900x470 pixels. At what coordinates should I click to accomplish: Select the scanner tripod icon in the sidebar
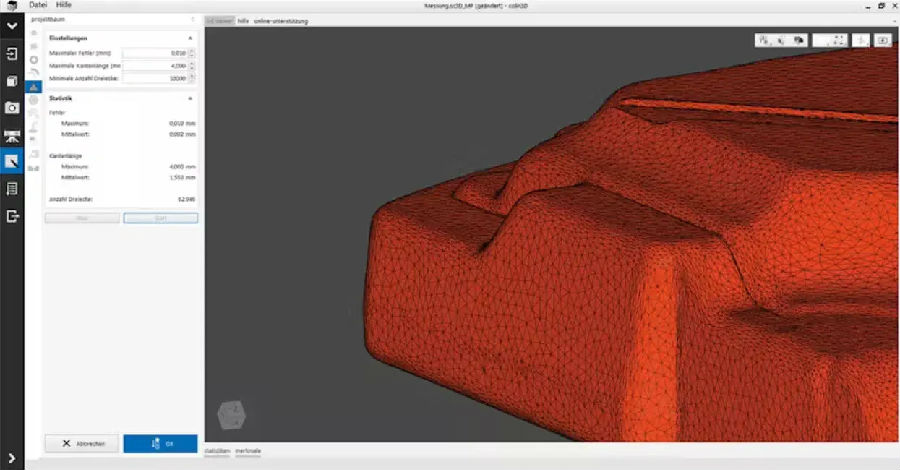click(12, 136)
